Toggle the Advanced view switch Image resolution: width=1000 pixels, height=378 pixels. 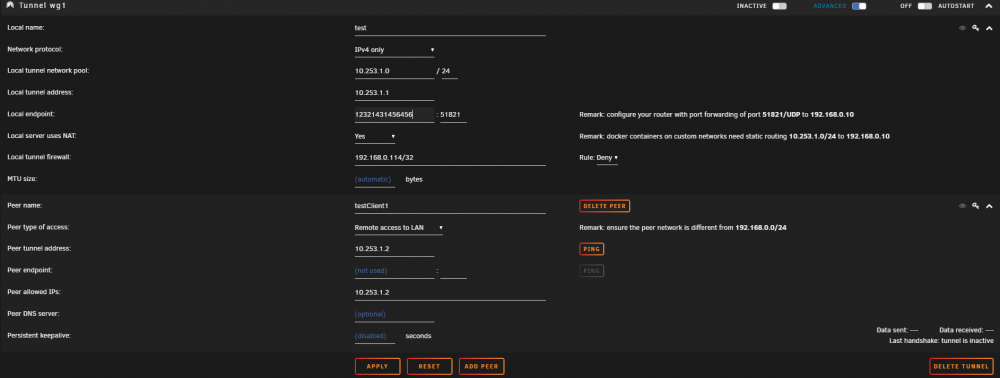coord(859,6)
